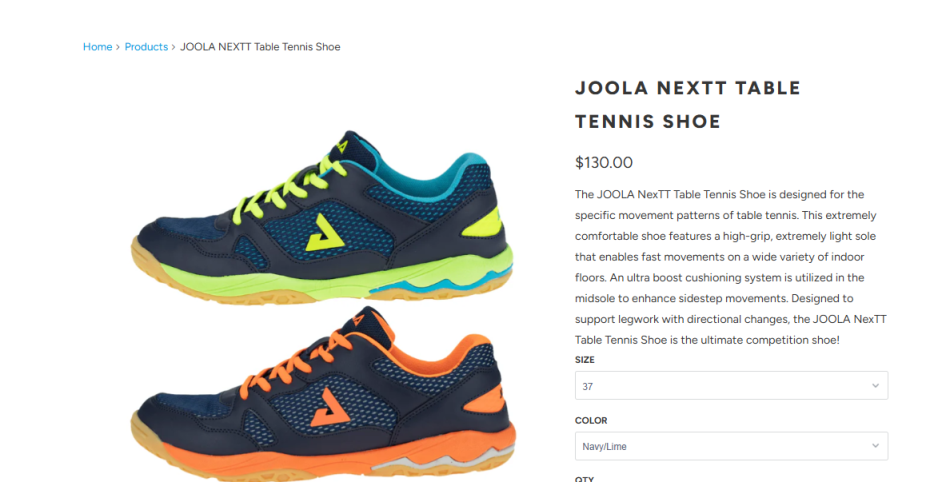This screenshot has height=482, width=934.
Task: Open the Color dropdown showing Navy/Lime
Action: [x=731, y=446]
